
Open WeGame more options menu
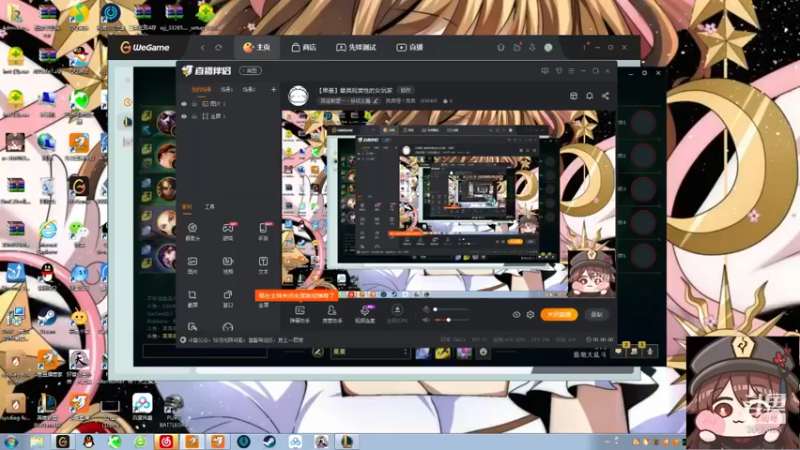pos(585,47)
